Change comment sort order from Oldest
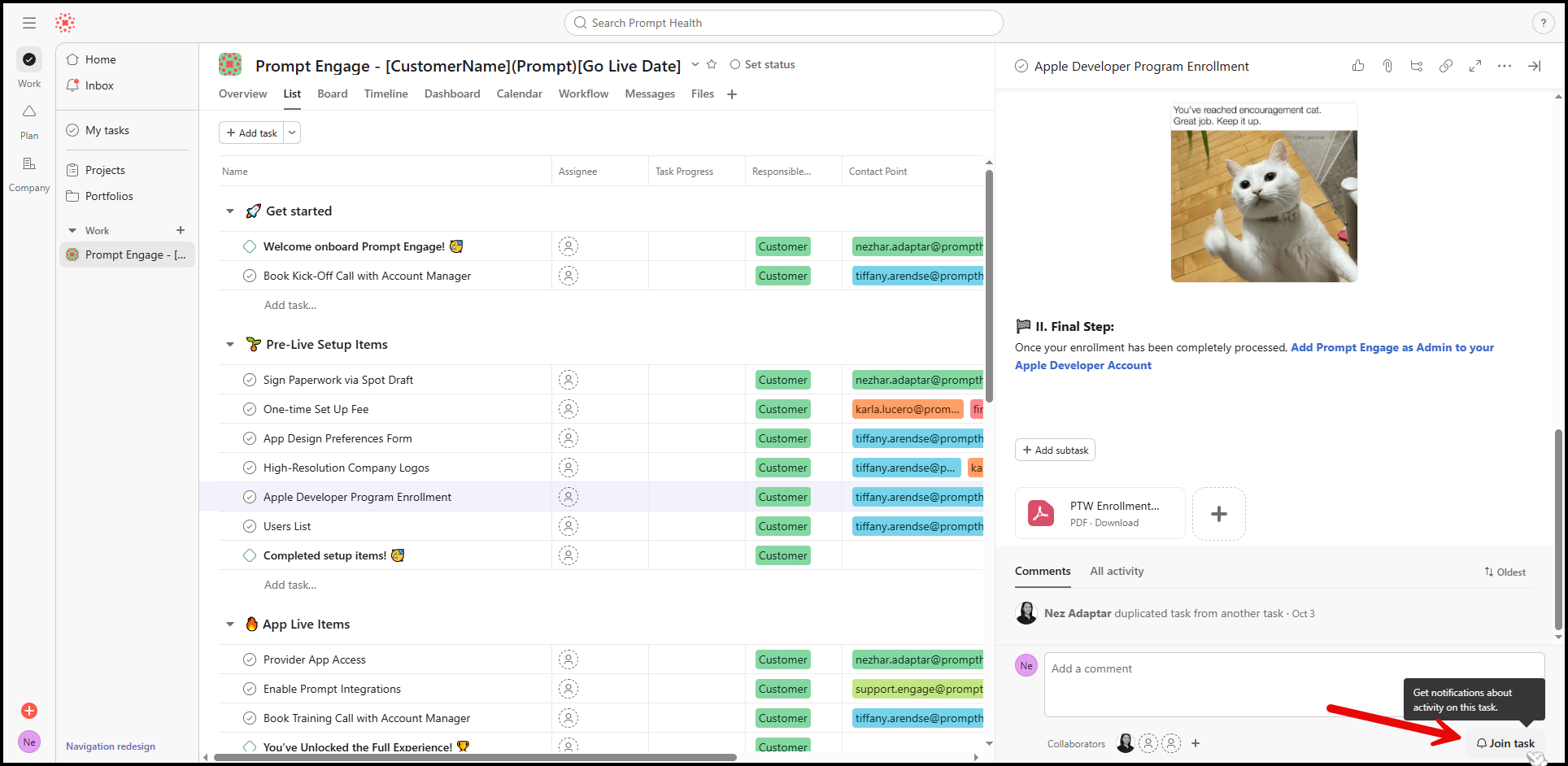 tap(1505, 572)
